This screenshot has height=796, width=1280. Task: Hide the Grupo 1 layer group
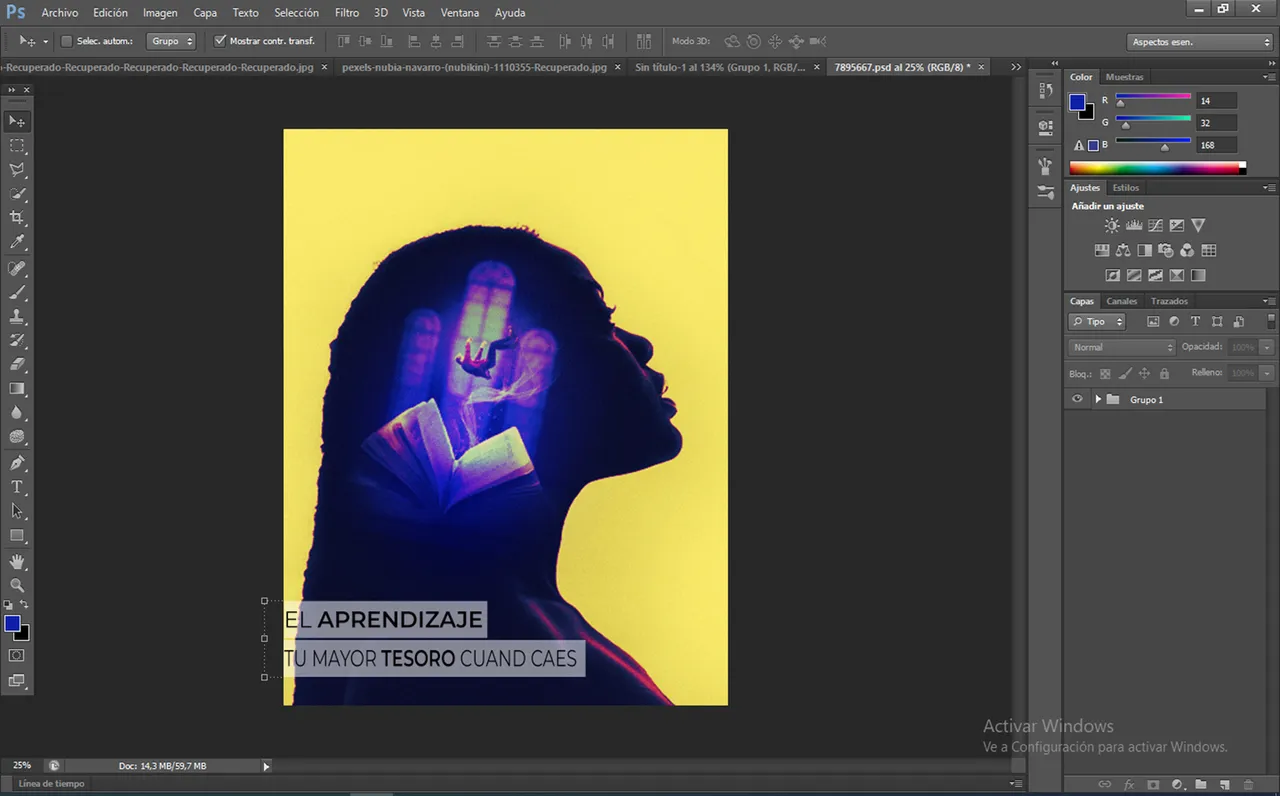(1077, 400)
